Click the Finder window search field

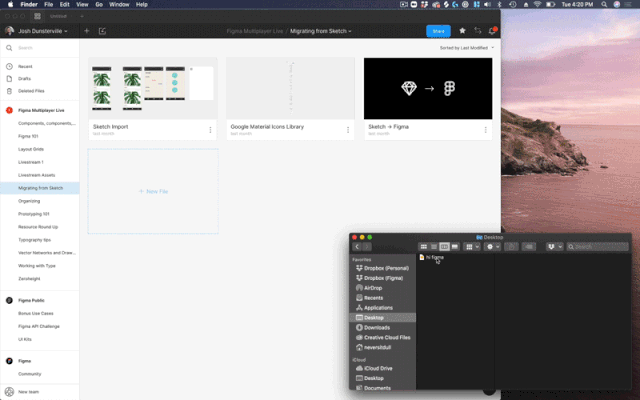(598, 247)
